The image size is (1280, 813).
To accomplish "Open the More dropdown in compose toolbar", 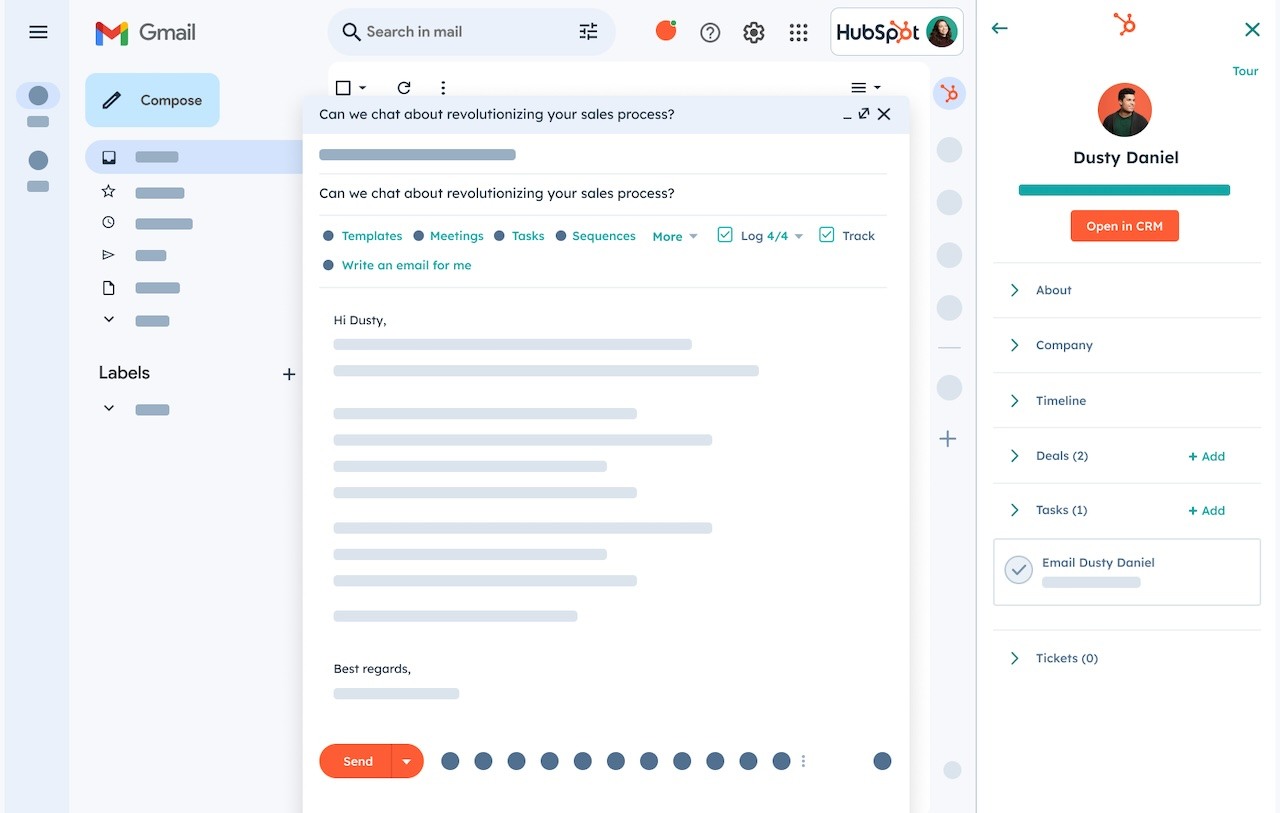I will click(675, 237).
